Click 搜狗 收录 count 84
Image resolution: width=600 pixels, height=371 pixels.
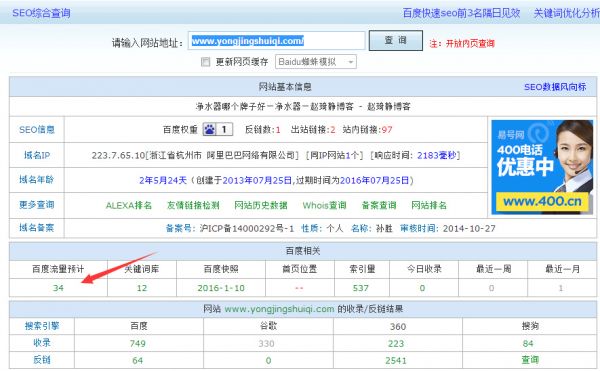[528, 343]
